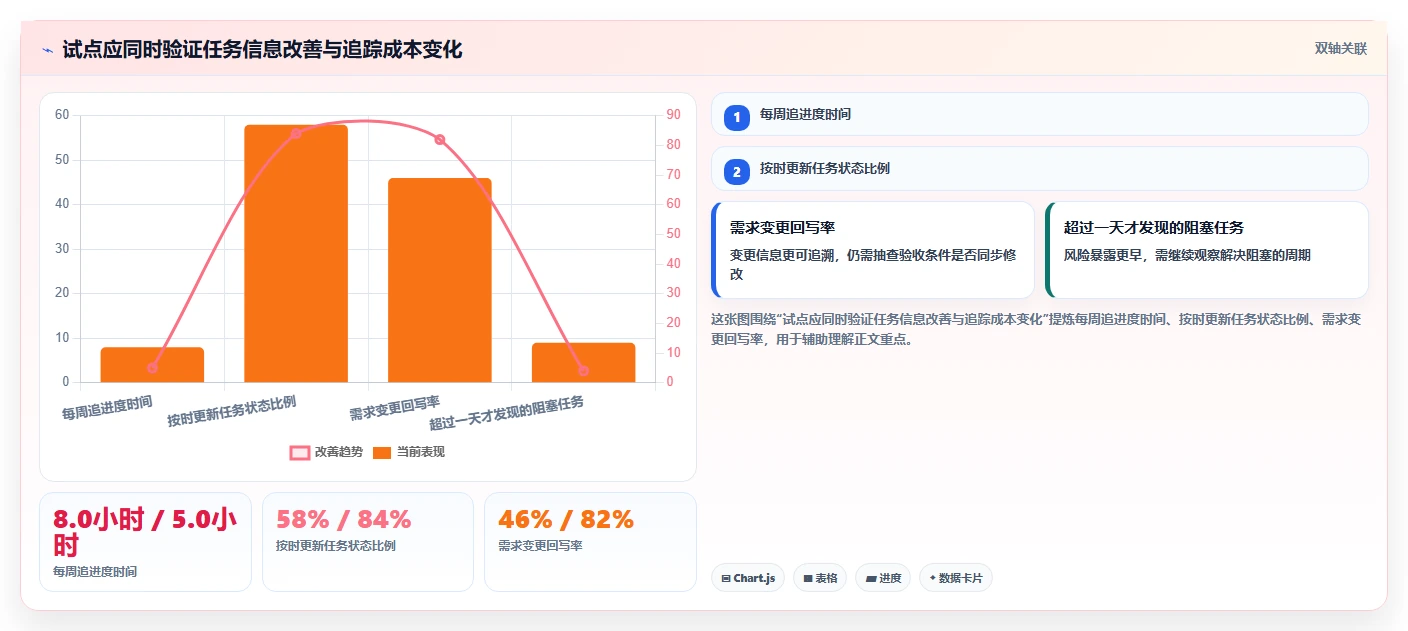The height and width of the screenshot is (631, 1408).
Task: Select numbered badge 1 for 每周追进度时间
Action: [737, 117]
